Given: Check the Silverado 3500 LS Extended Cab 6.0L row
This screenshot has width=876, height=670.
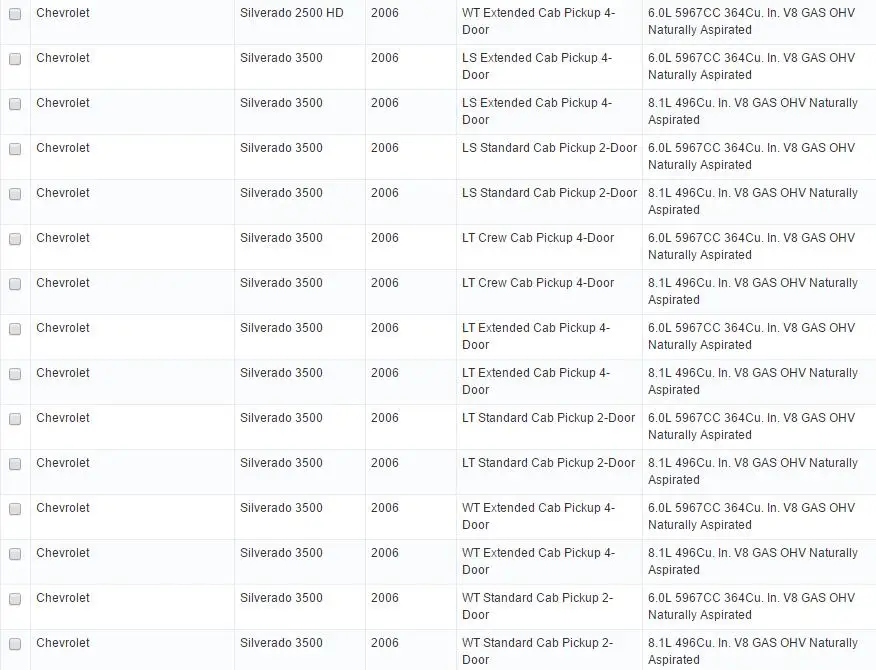Looking at the screenshot, I should (15, 59).
